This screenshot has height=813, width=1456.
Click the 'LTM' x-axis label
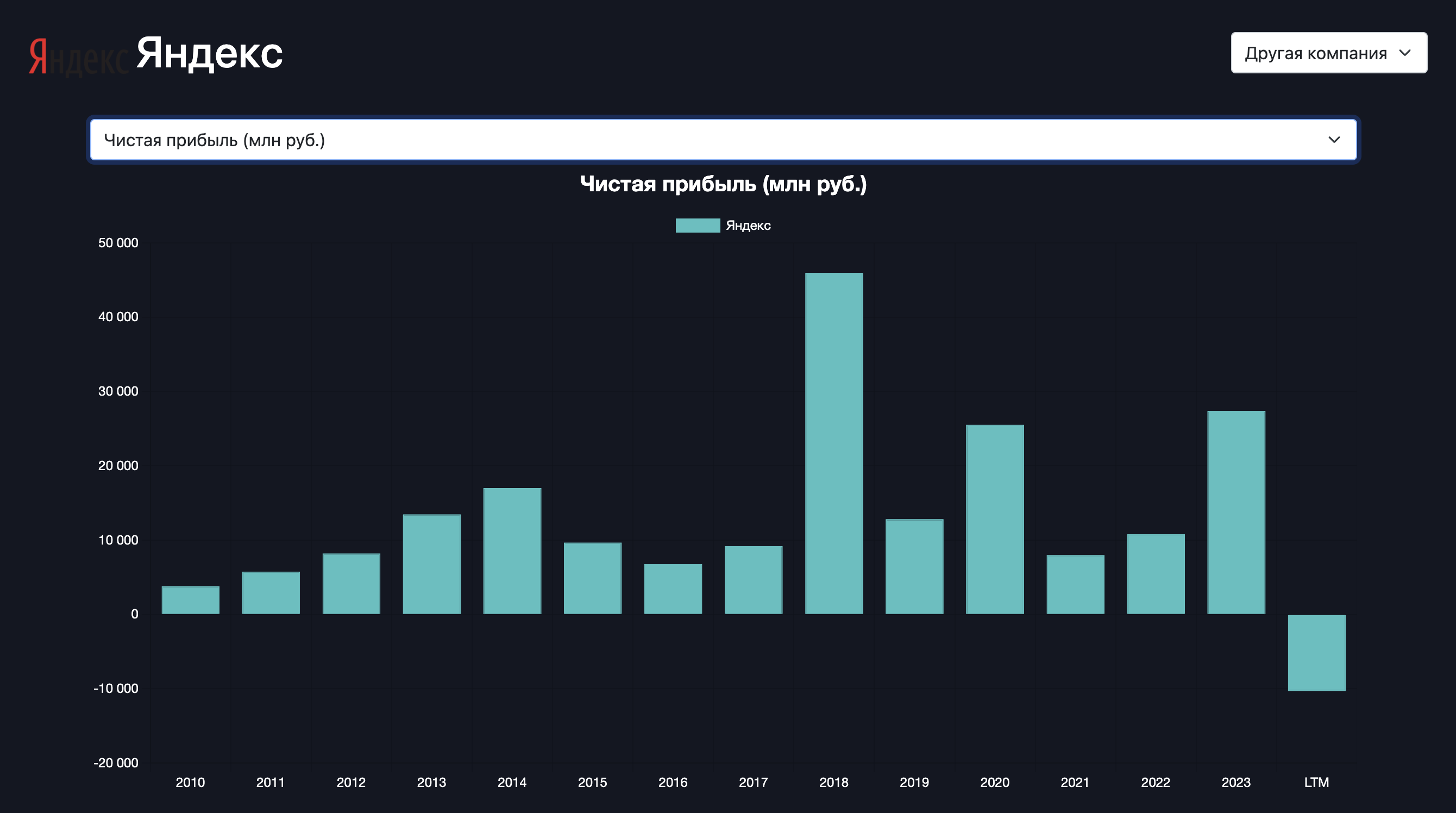pyautogui.click(x=1316, y=783)
